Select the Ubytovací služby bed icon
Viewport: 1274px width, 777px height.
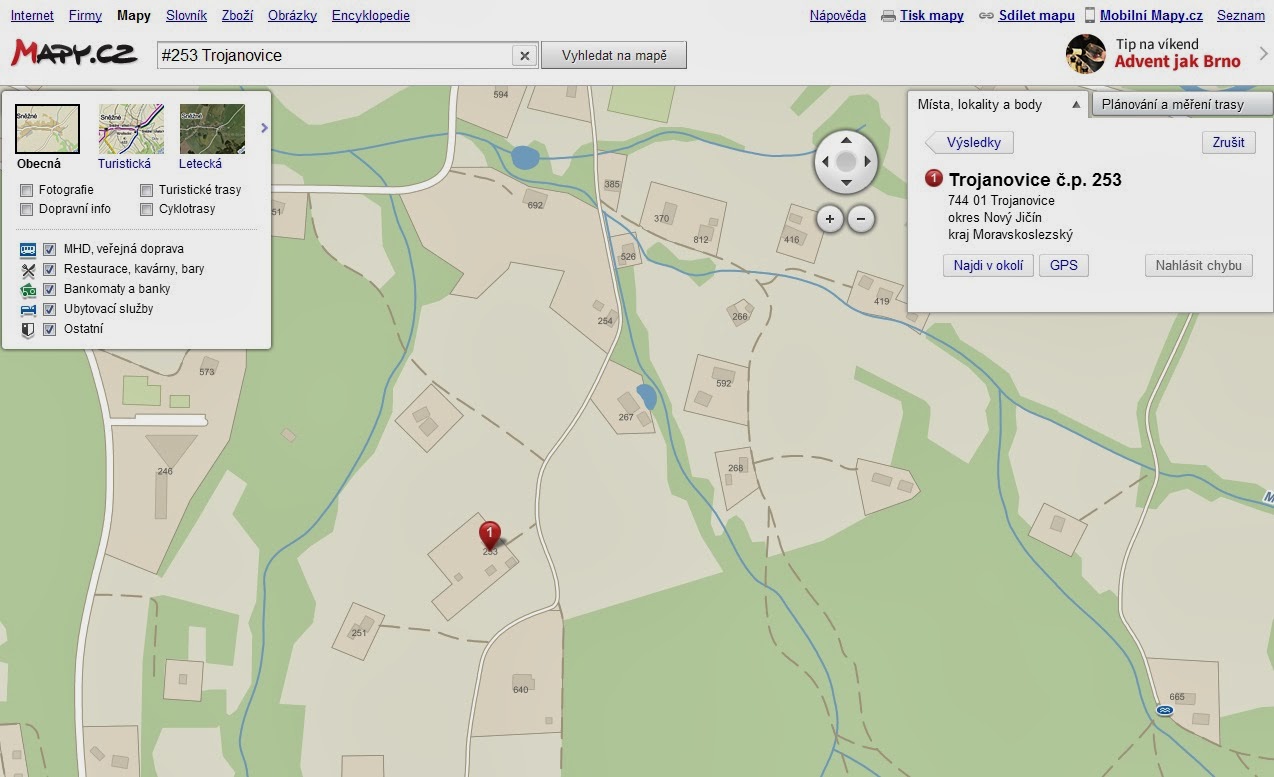(x=28, y=309)
